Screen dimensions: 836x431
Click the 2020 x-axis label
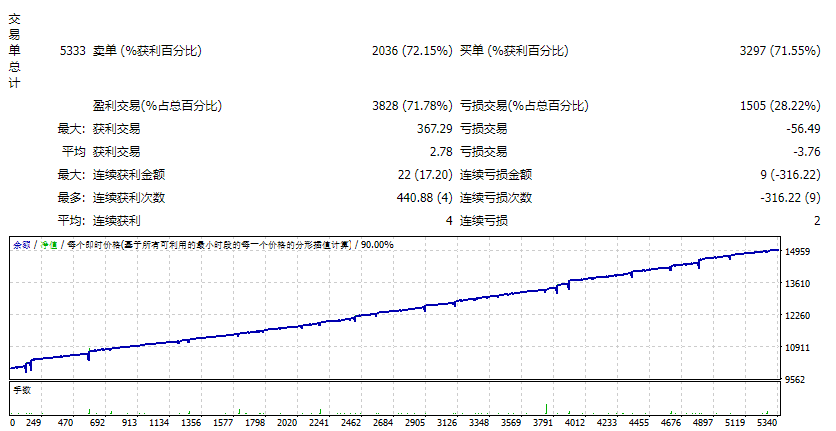286,422
